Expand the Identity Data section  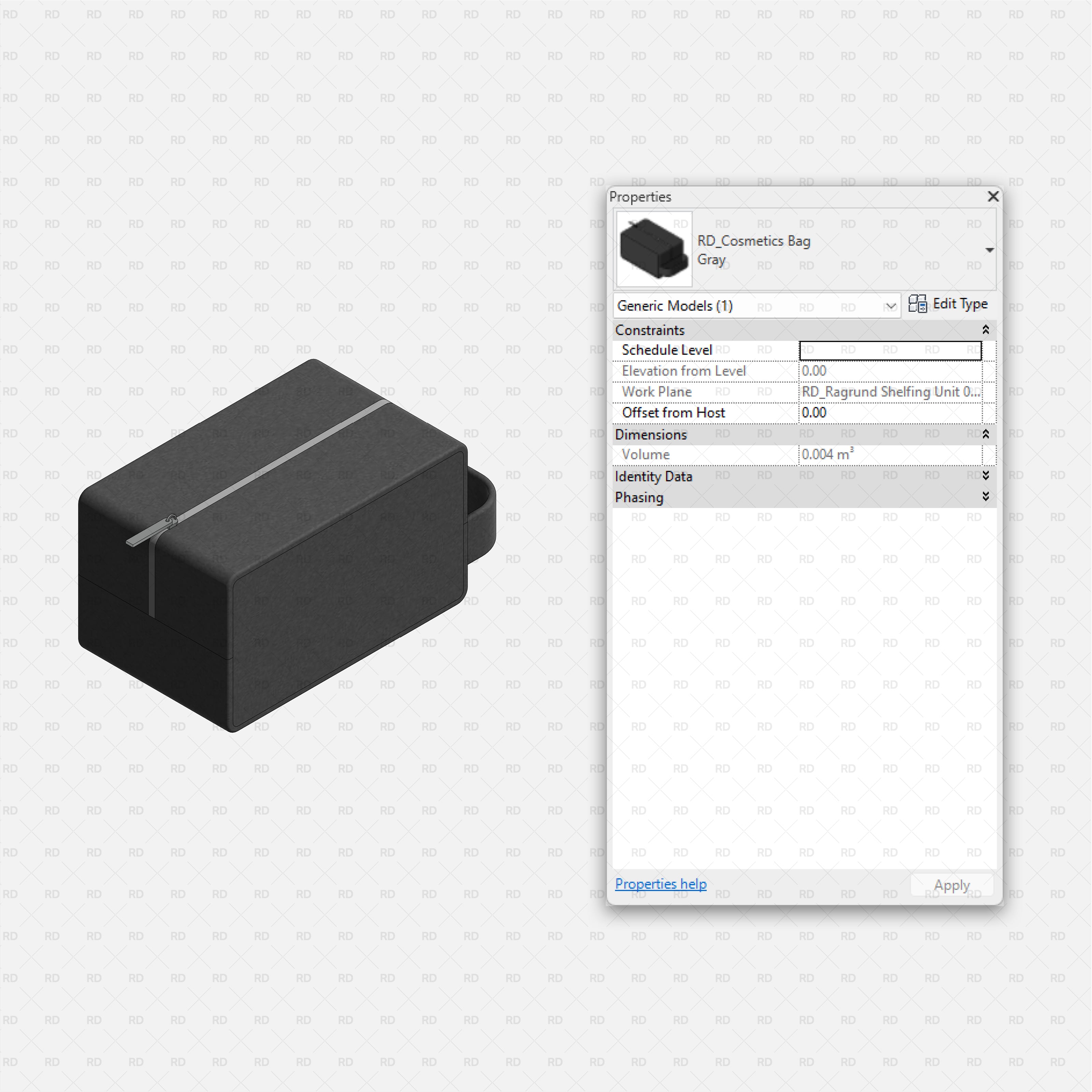tap(985, 476)
